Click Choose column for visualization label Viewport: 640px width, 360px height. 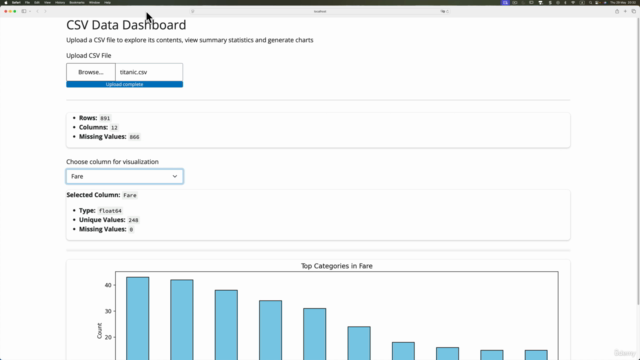(x=112, y=162)
